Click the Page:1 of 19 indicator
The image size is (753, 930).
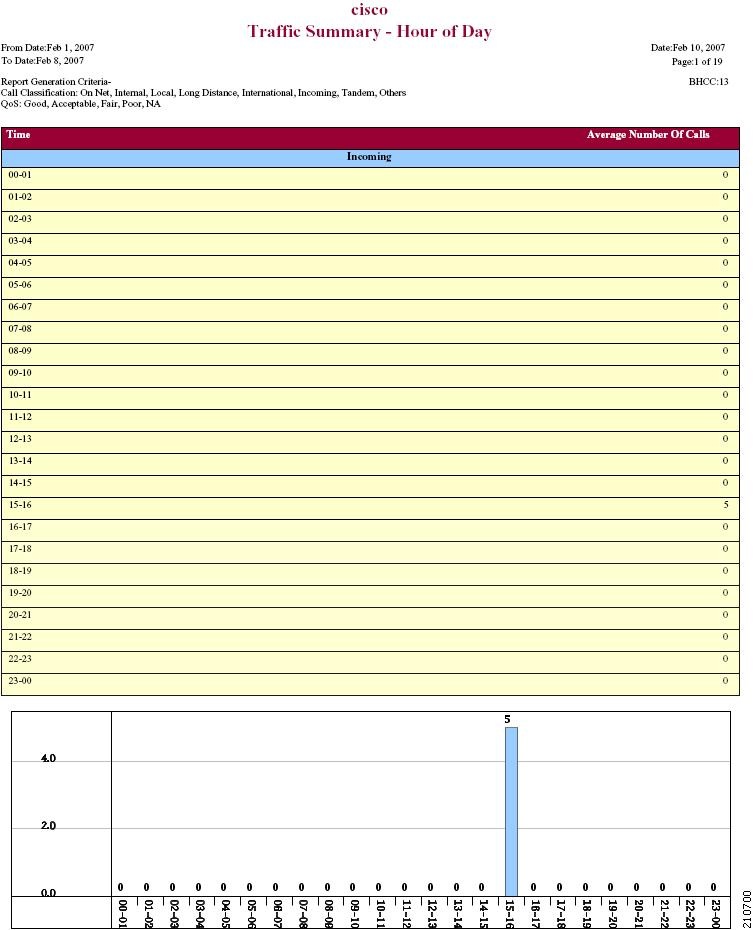(x=697, y=61)
